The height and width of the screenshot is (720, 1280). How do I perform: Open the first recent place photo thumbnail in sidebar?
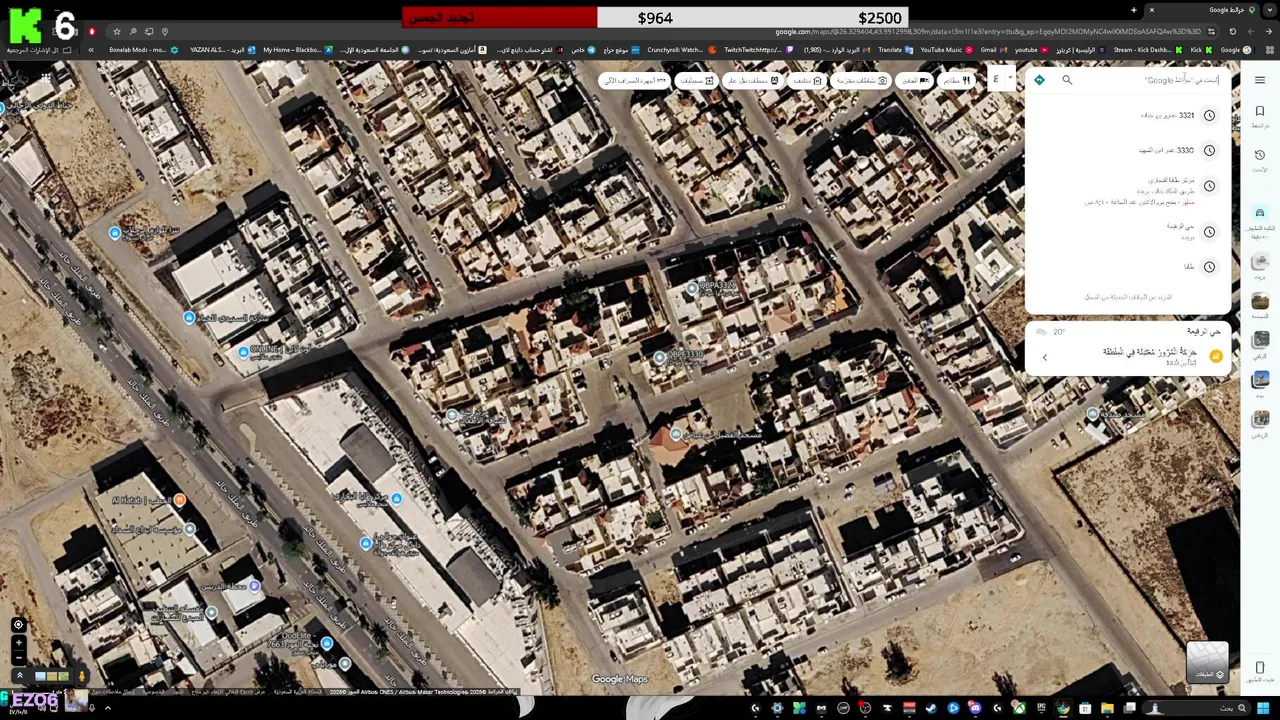[1260, 261]
